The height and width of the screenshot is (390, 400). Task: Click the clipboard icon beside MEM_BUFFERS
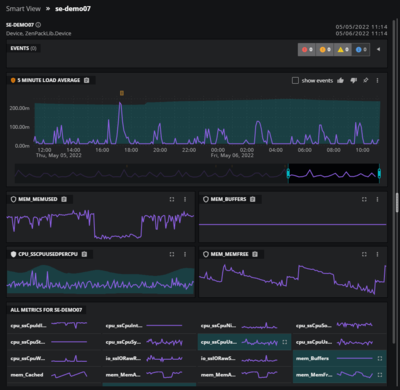pos(253,199)
